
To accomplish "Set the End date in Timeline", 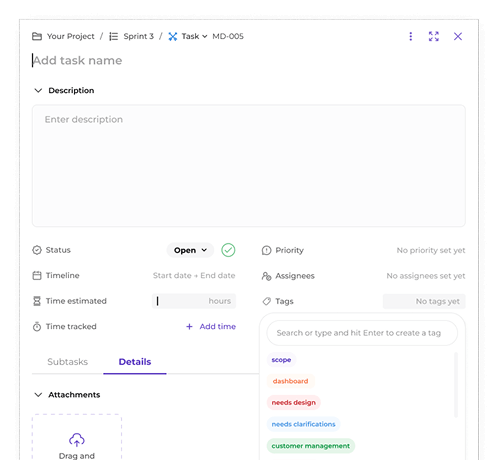I will [x=218, y=276].
